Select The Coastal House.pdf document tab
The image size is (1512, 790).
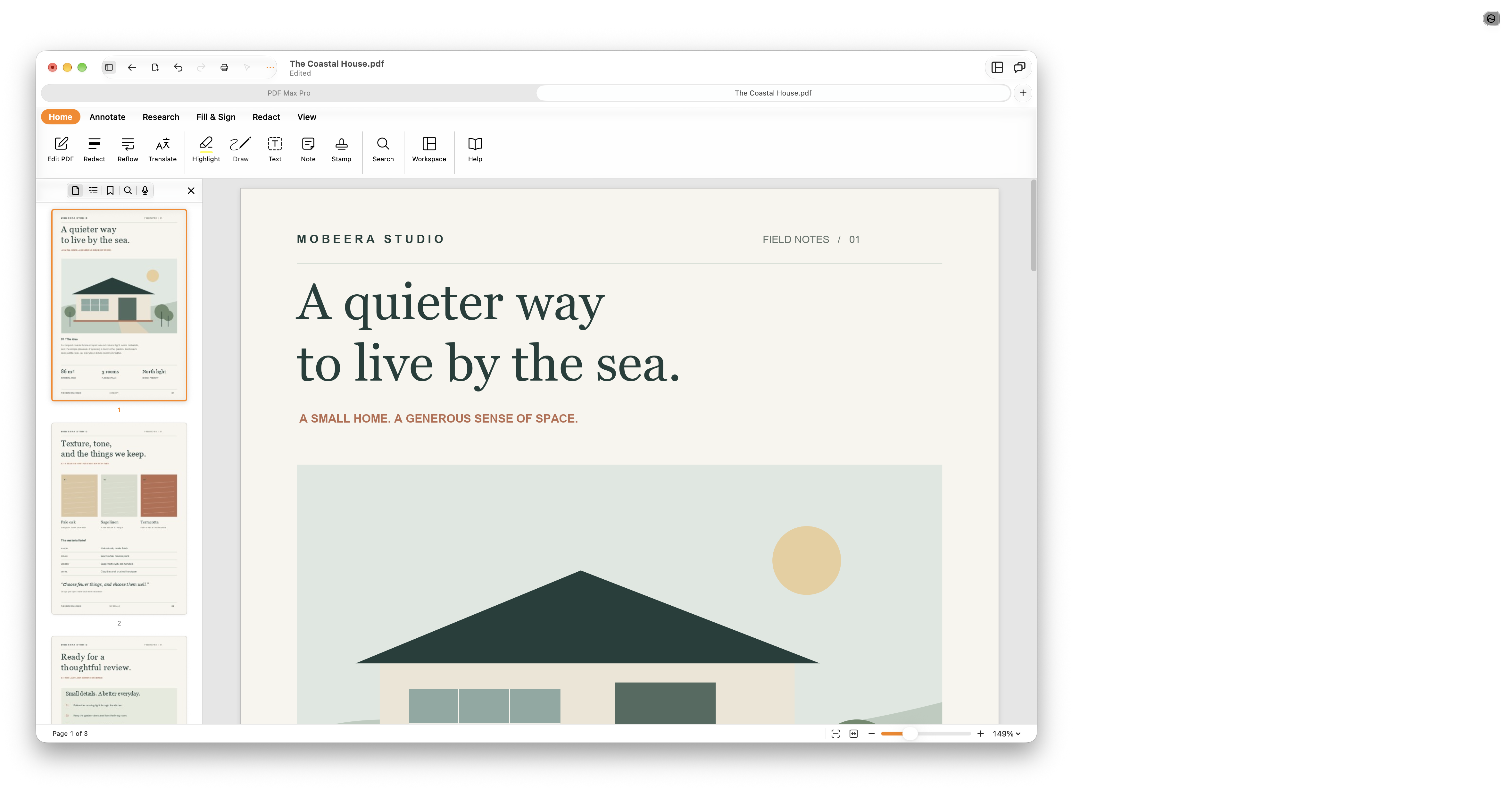pyautogui.click(x=773, y=93)
